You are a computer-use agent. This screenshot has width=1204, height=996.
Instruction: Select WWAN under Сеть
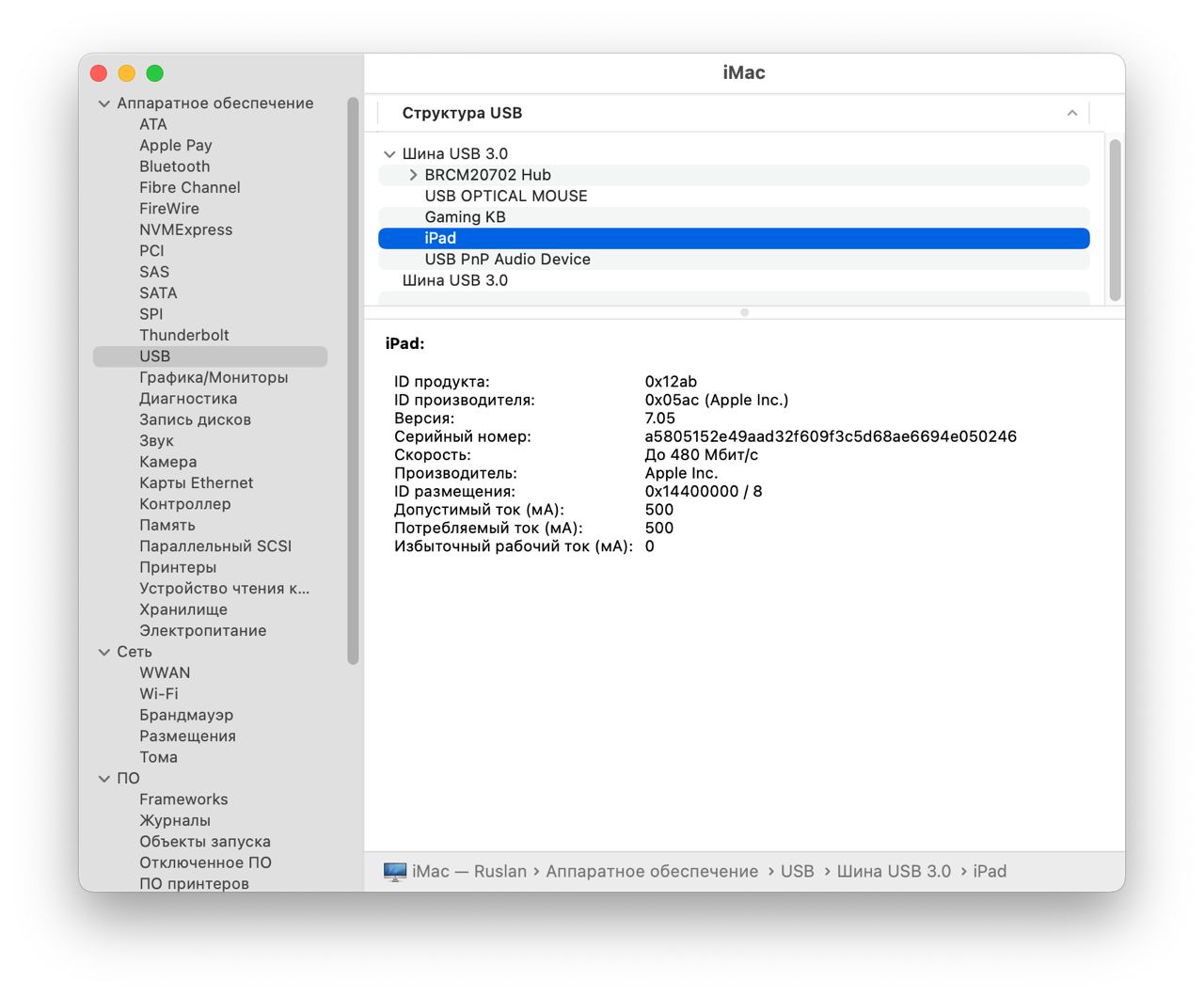(x=165, y=672)
